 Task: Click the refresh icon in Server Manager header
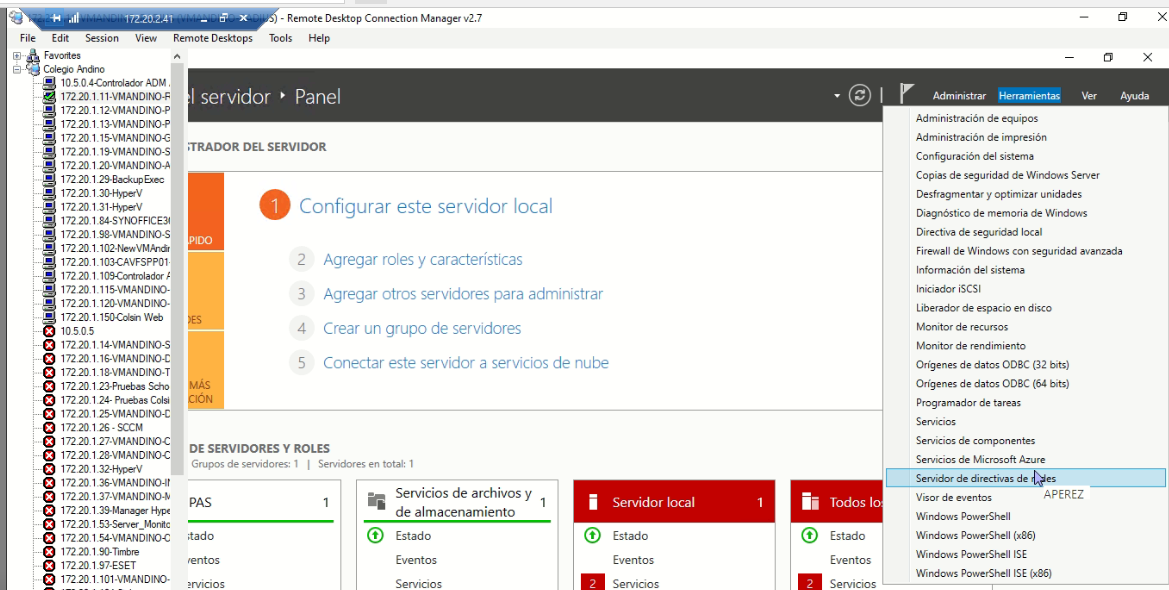click(x=860, y=95)
